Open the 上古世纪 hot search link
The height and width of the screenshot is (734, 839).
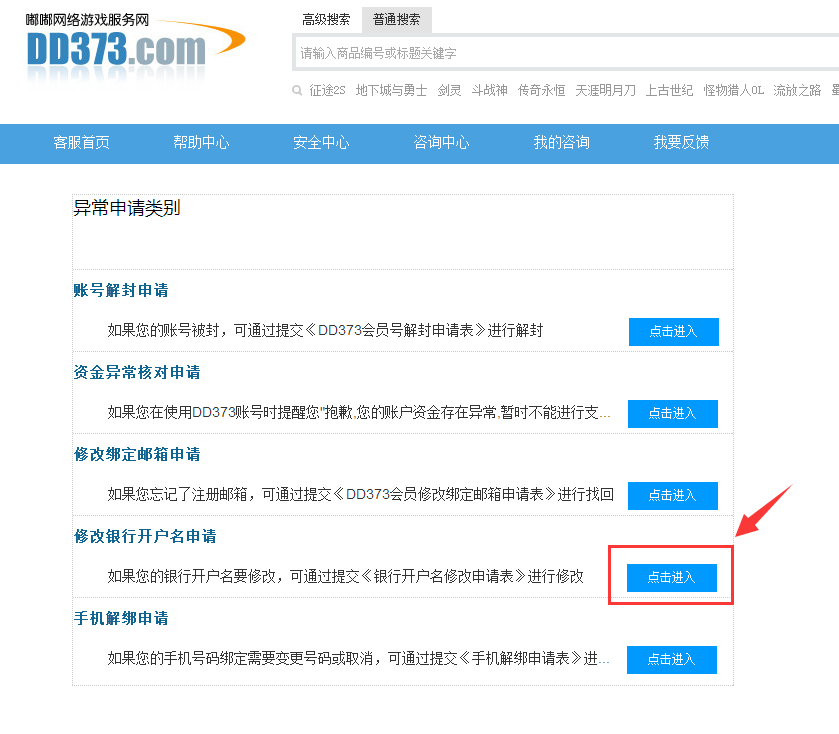(x=669, y=90)
